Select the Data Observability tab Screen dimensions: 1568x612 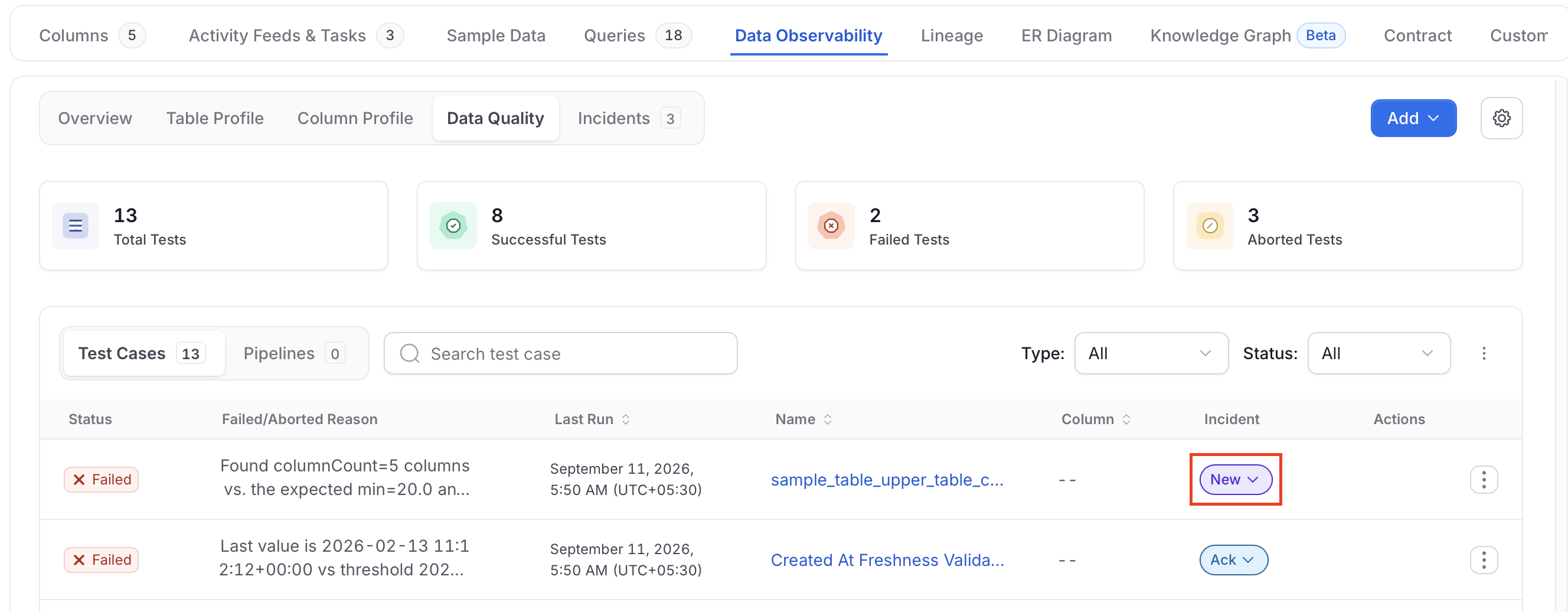pos(808,35)
